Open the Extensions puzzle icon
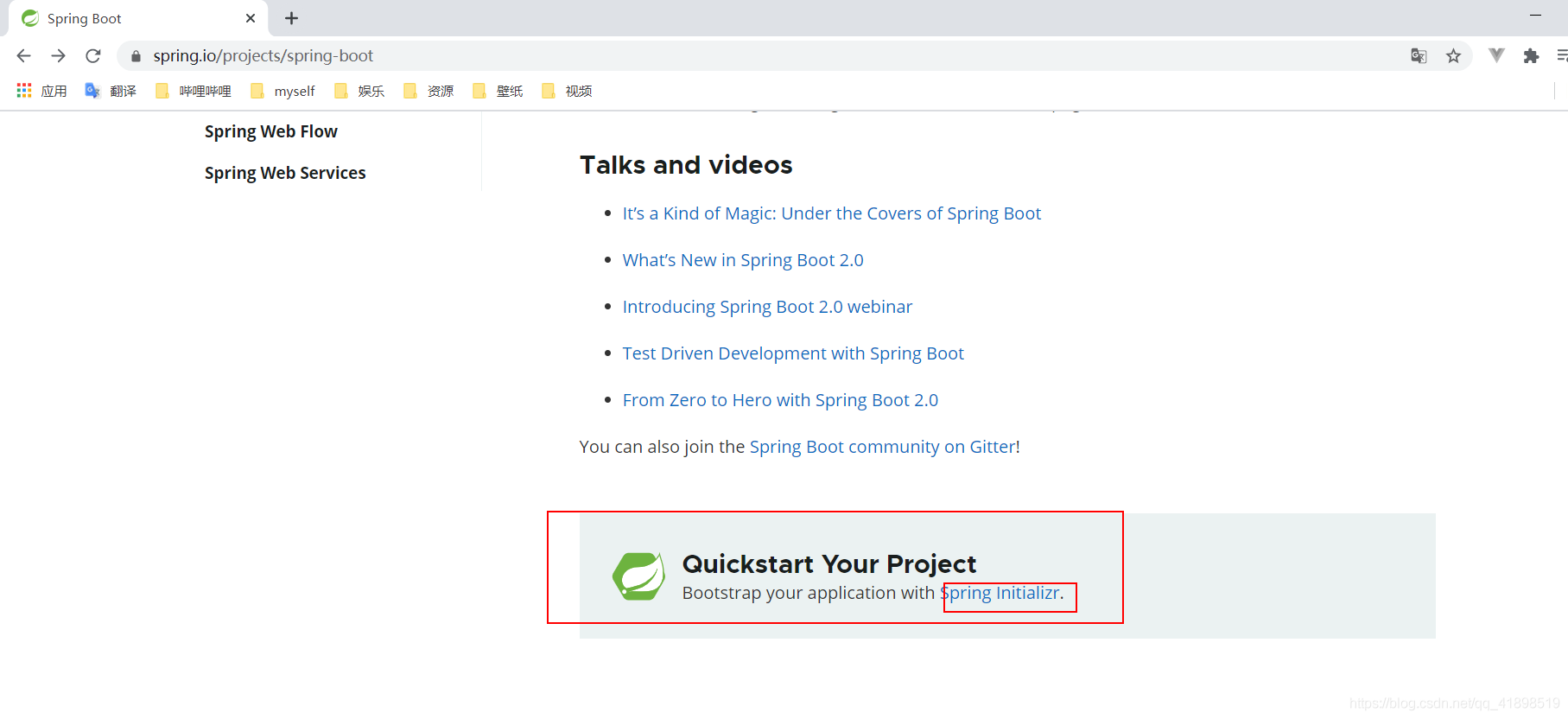This screenshot has width=1568, height=719. 1531,56
